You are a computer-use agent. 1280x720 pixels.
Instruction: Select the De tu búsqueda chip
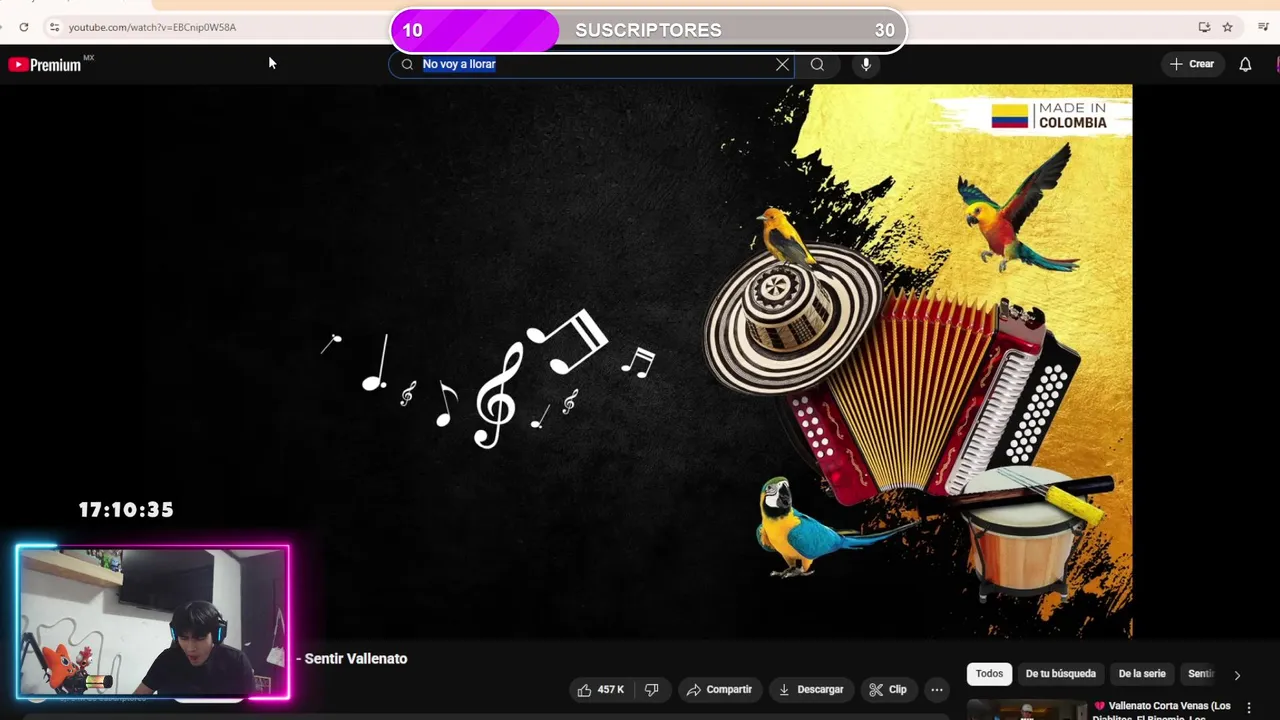click(1061, 674)
